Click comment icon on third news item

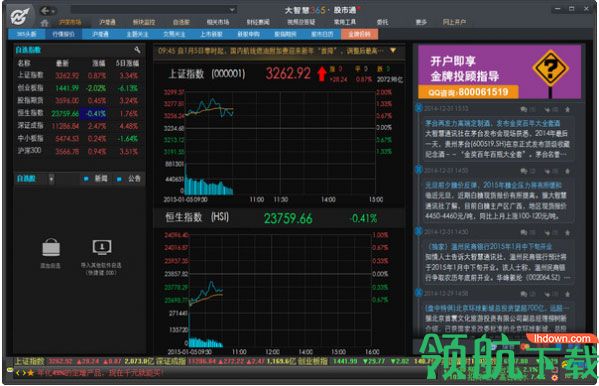pos(524,232)
